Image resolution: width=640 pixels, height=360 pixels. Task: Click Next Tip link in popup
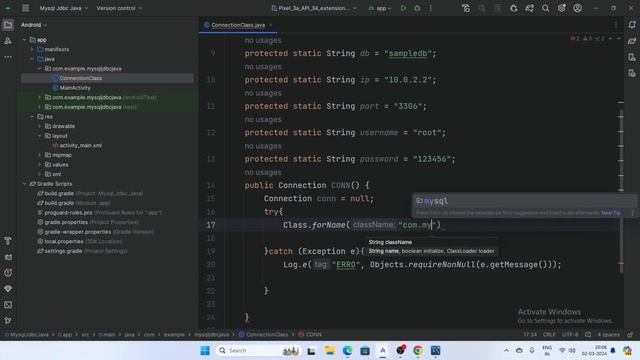[x=611, y=213]
